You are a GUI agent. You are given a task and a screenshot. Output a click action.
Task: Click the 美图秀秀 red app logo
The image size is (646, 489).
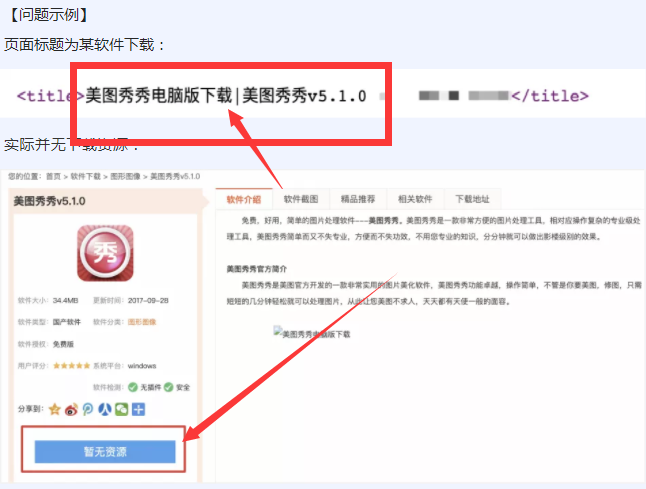tap(105, 253)
